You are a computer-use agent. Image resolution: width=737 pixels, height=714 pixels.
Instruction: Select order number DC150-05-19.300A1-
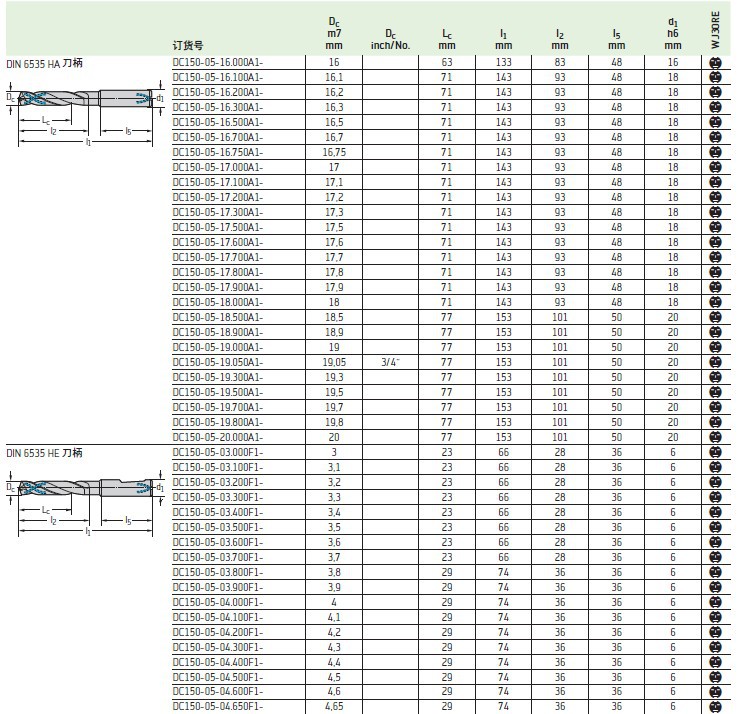[218, 377]
